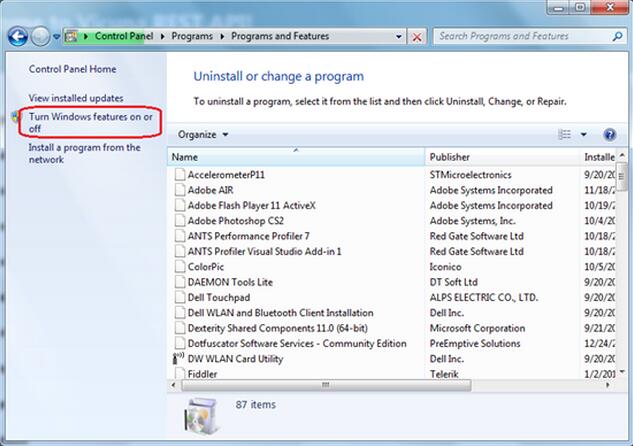Select Dell WLAN and Bluetooth Client Installation
The height and width of the screenshot is (446, 633).
280,313
